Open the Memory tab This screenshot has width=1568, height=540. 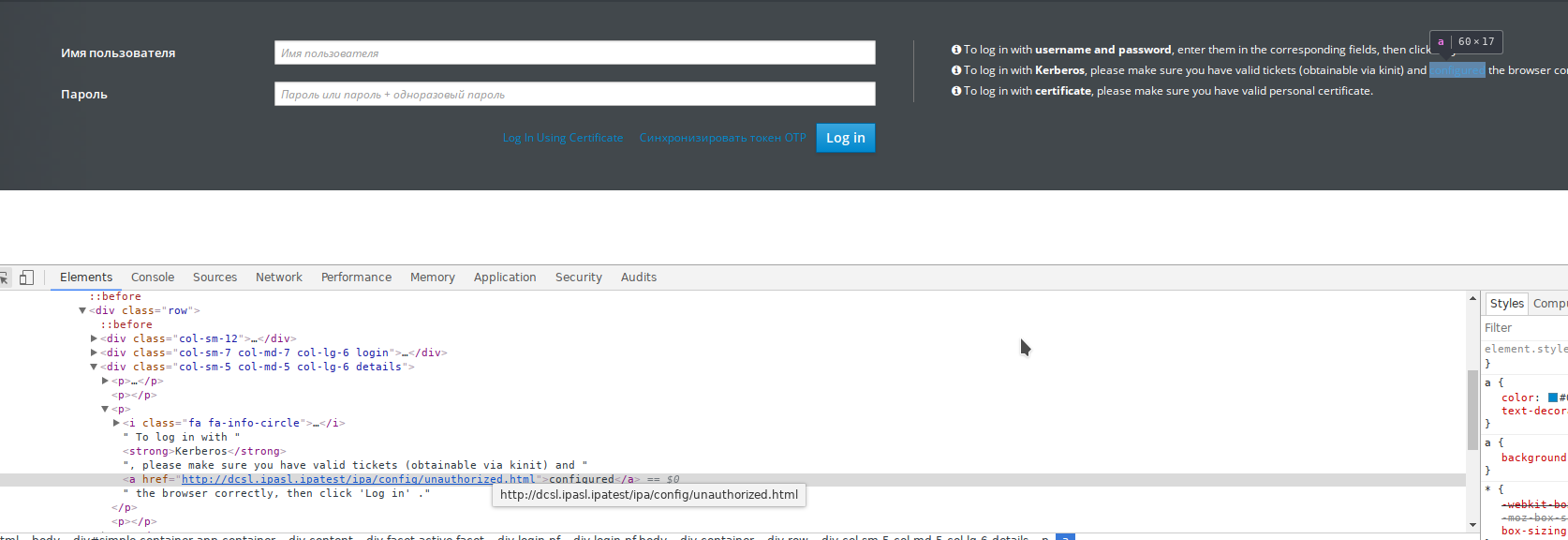[x=432, y=277]
